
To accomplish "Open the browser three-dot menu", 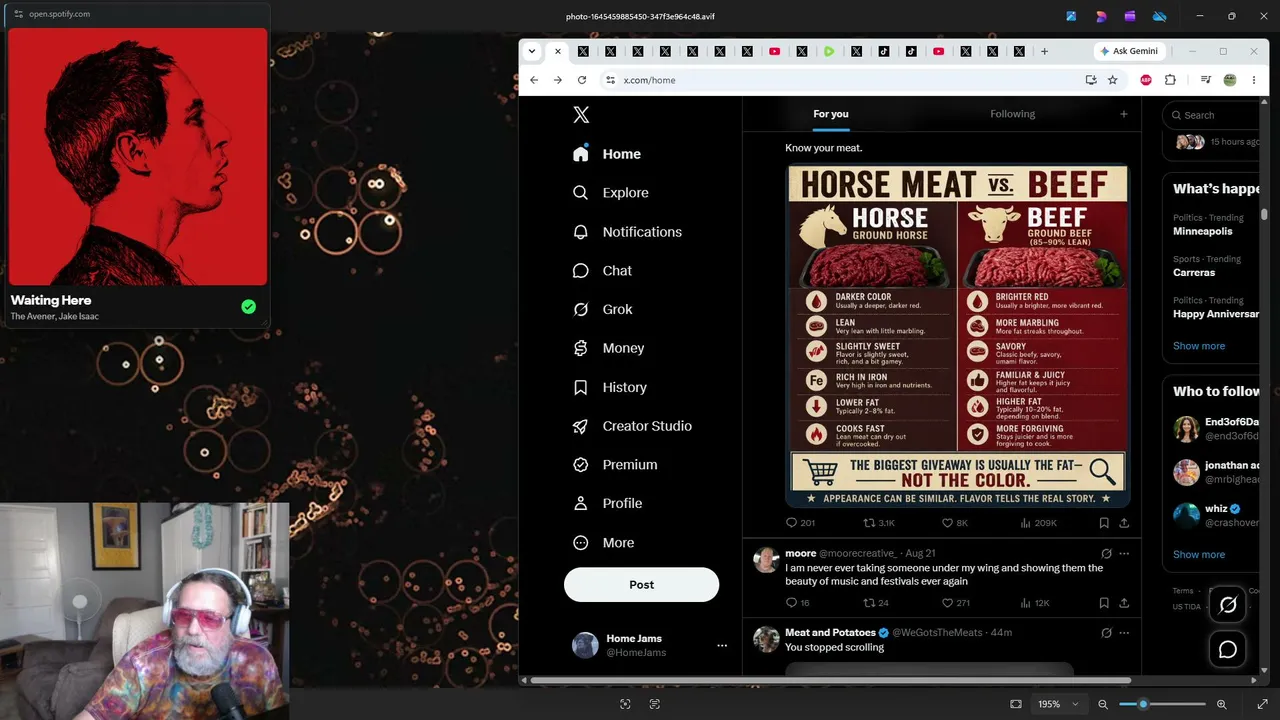I will tap(1254, 80).
